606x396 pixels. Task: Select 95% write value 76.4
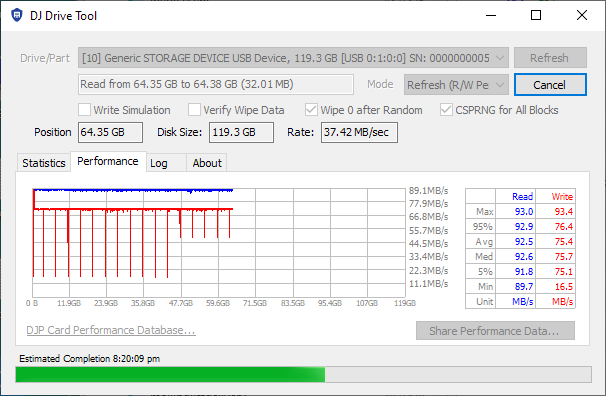pos(563,226)
